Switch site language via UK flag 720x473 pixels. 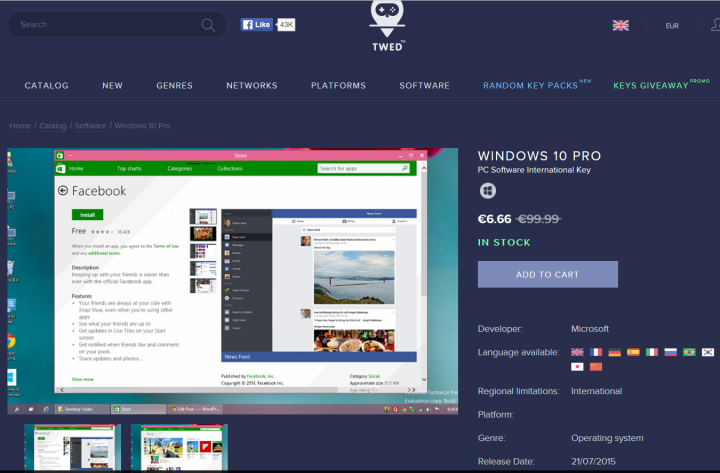[620, 25]
